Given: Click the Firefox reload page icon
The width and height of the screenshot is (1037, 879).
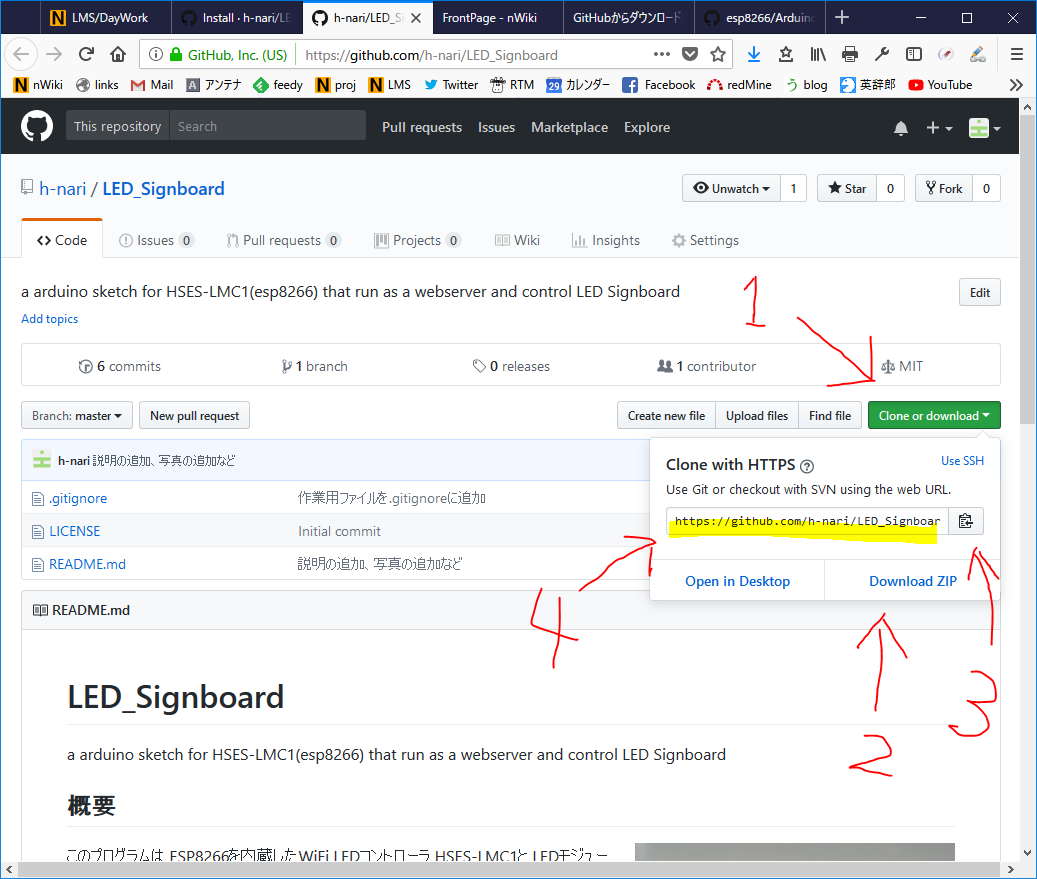Looking at the screenshot, I should (x=87, y=55).
